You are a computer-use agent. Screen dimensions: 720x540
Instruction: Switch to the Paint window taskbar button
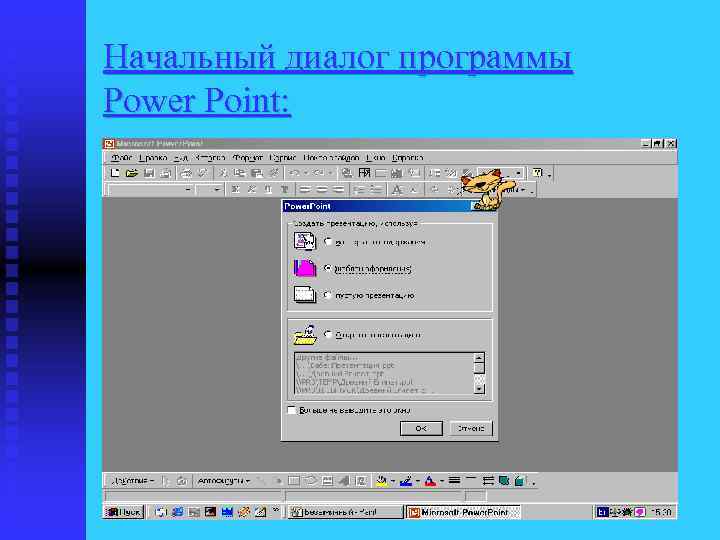[x=345, y=512]
